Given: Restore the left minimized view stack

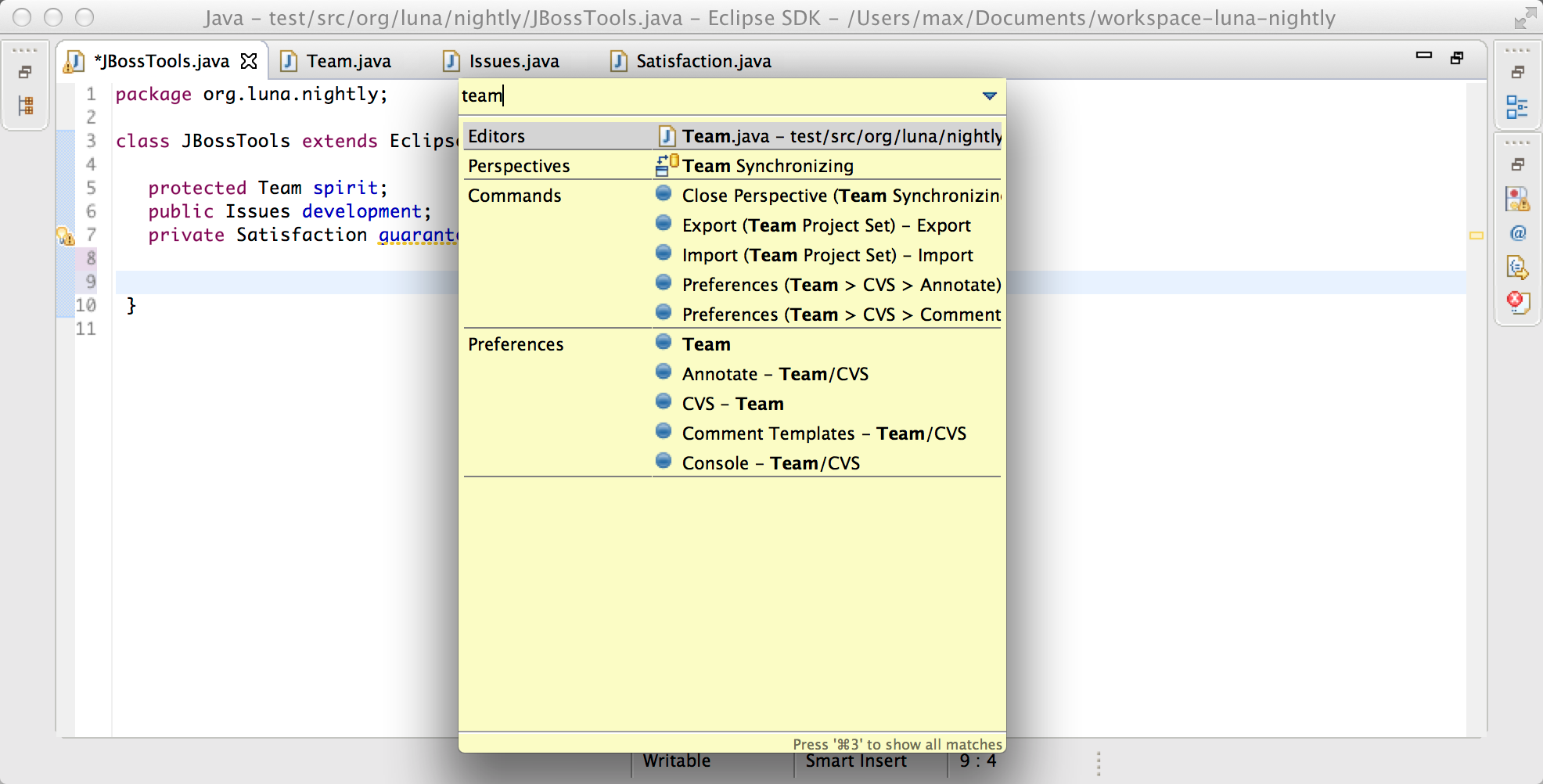Looking at the screenshot, I should click(25, 72).
